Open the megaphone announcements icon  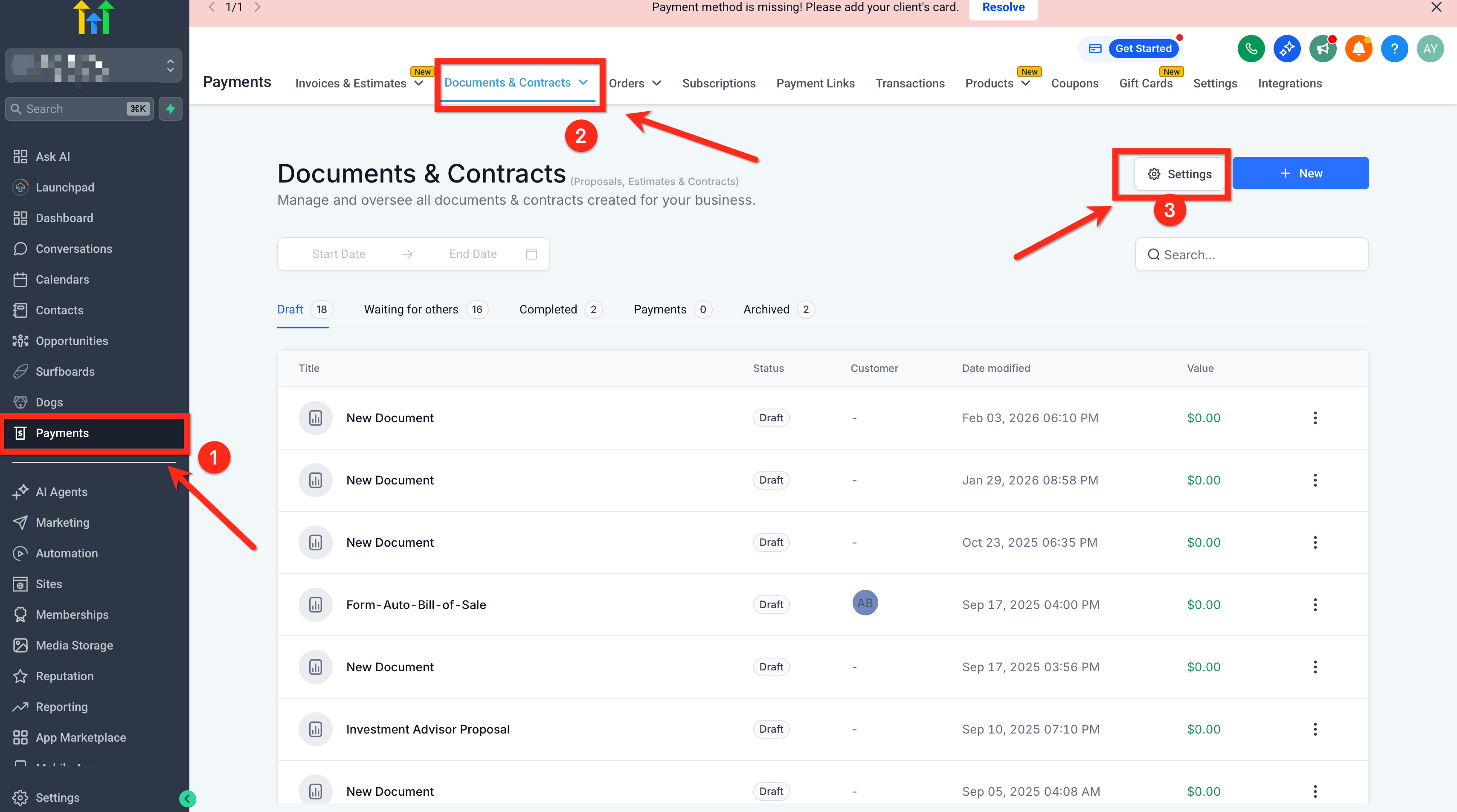[x=1322, y=49]
